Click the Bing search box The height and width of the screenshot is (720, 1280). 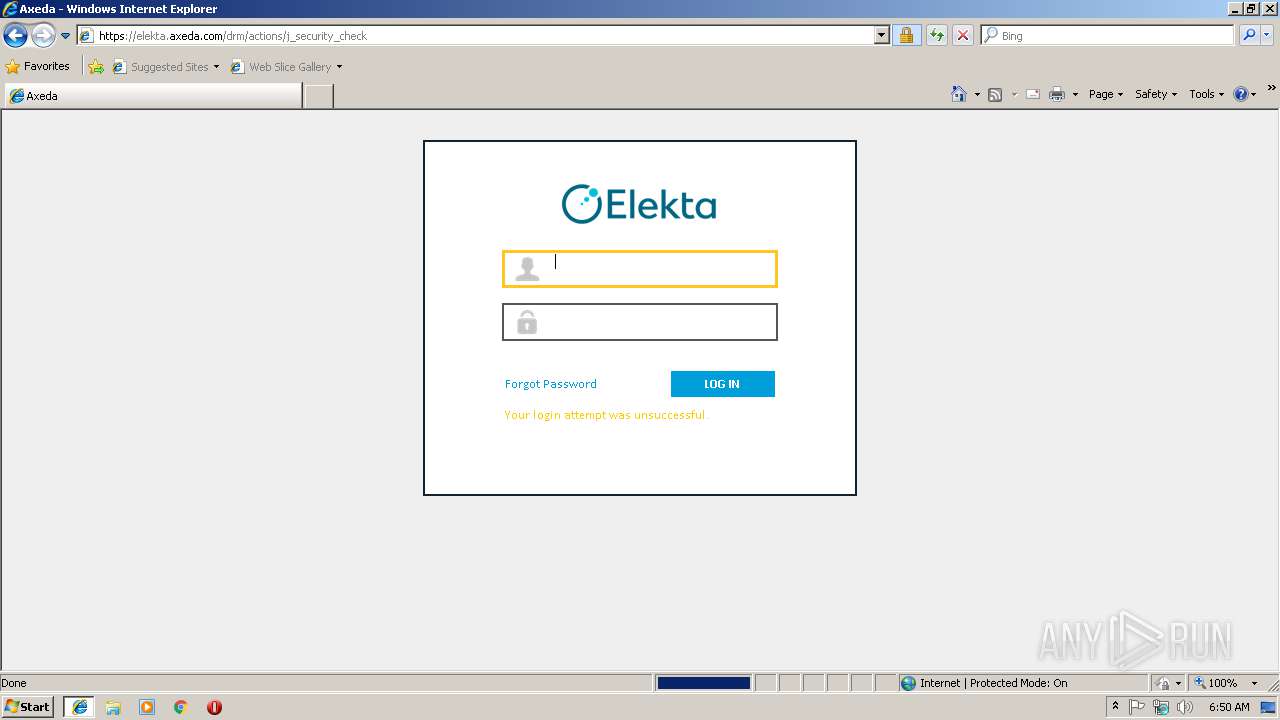click(1107, 36)
